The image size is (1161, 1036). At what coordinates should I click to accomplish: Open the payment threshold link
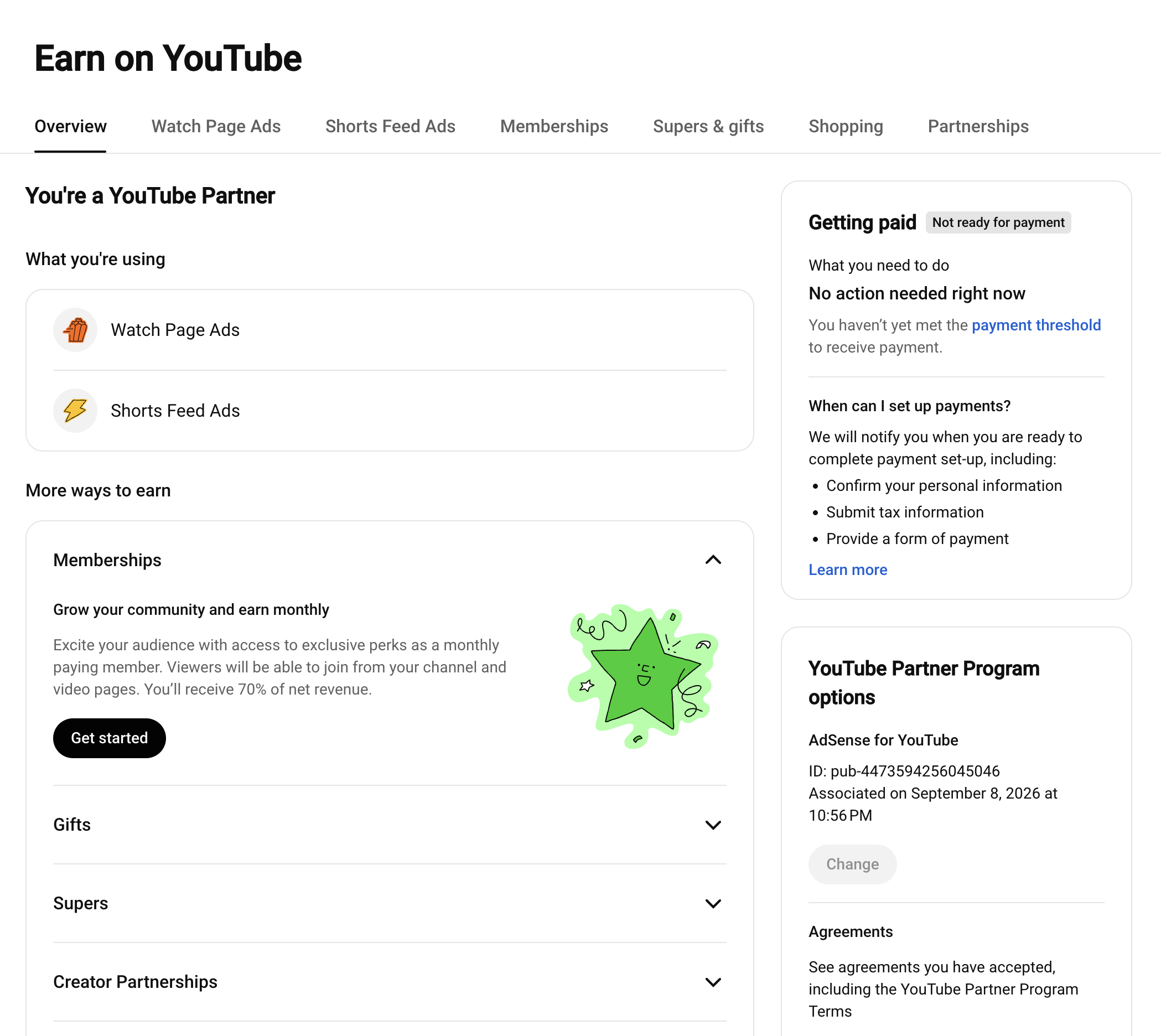(x=1036, y=325)
